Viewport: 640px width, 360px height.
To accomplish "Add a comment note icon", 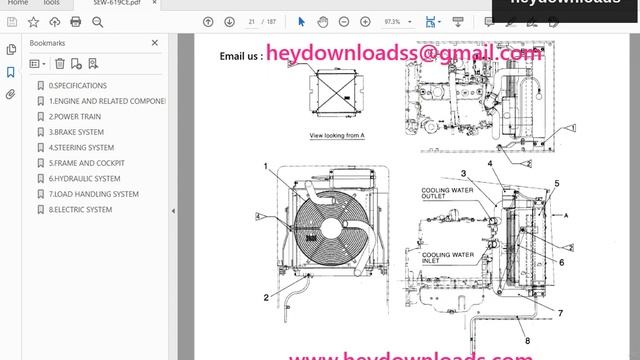I will point(489,22).
